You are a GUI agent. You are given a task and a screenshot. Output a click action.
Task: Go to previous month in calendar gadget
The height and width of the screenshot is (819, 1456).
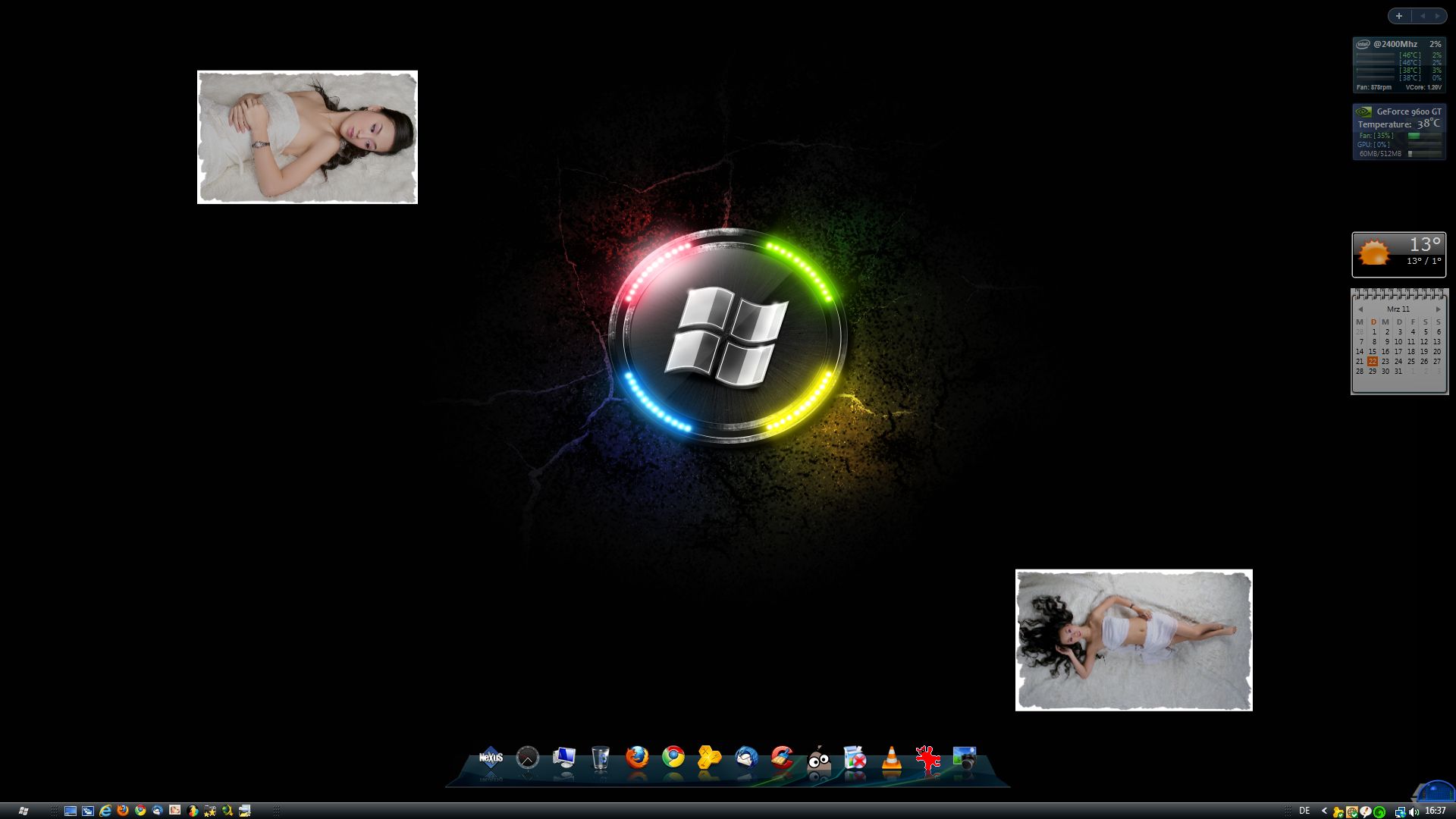pyautogui.click(x=1360, y=309)
